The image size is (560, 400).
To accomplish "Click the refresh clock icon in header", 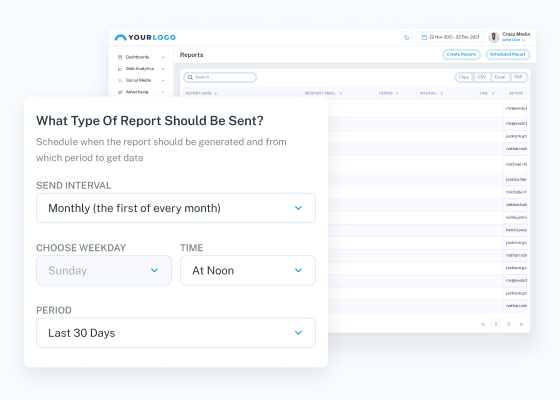I will 406,38.
